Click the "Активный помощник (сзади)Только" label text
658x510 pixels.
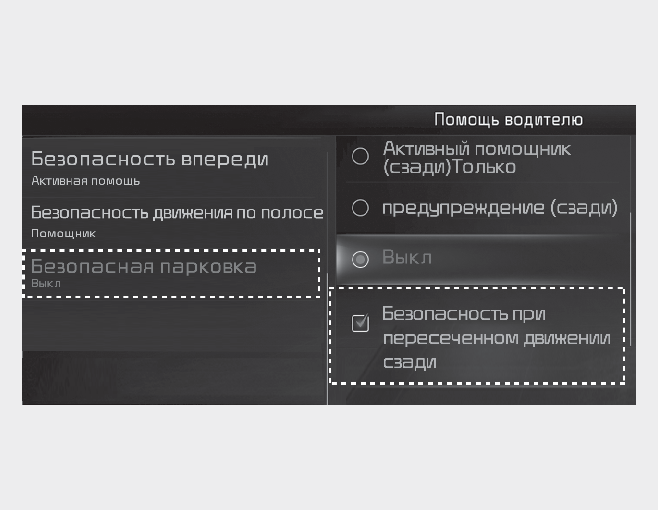coord(476,157)
